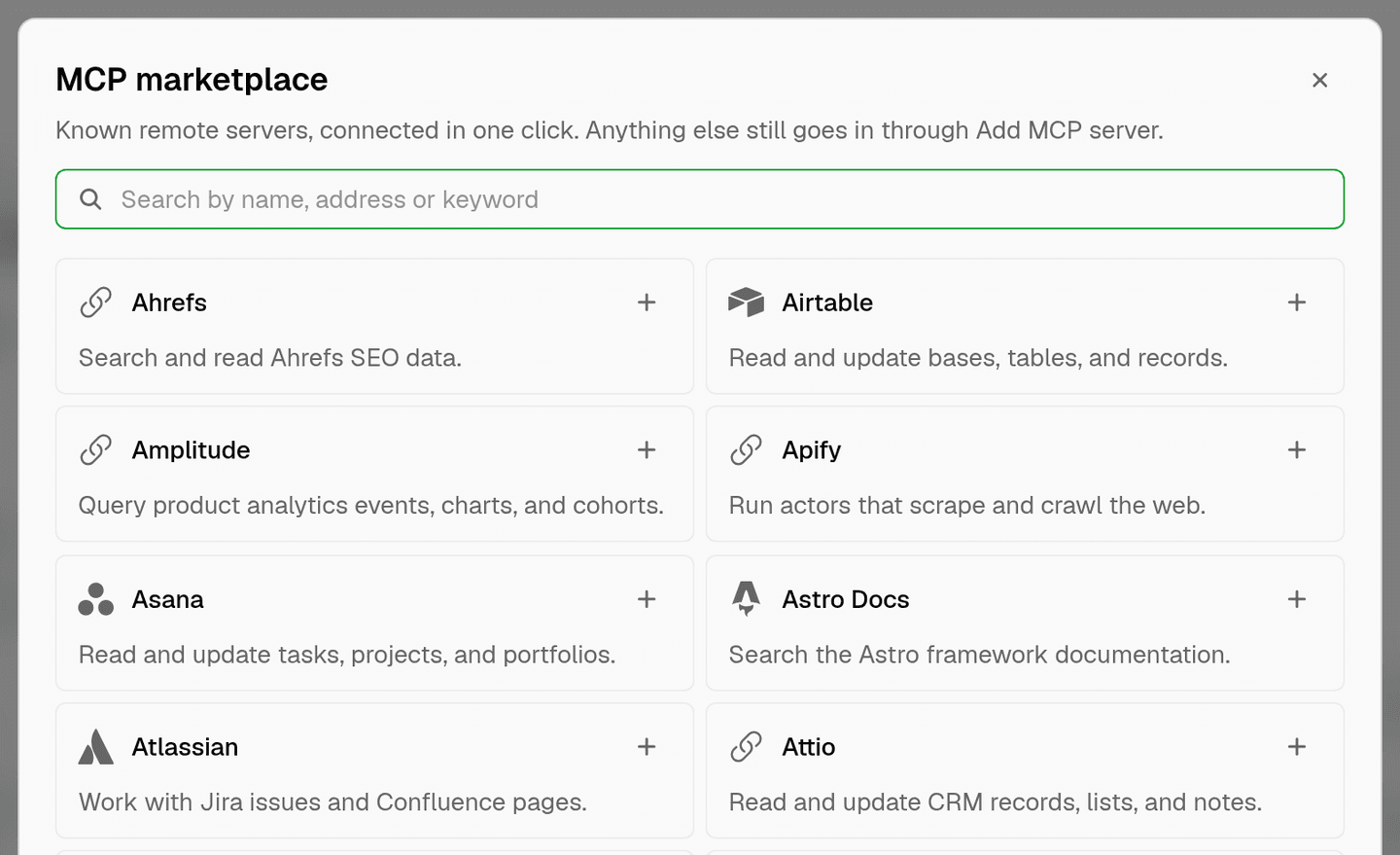Viewport: 1400px width, 855px height.
Task: Add the Asana server with plus
Action: pyautogui.click(x=647, y=599)
